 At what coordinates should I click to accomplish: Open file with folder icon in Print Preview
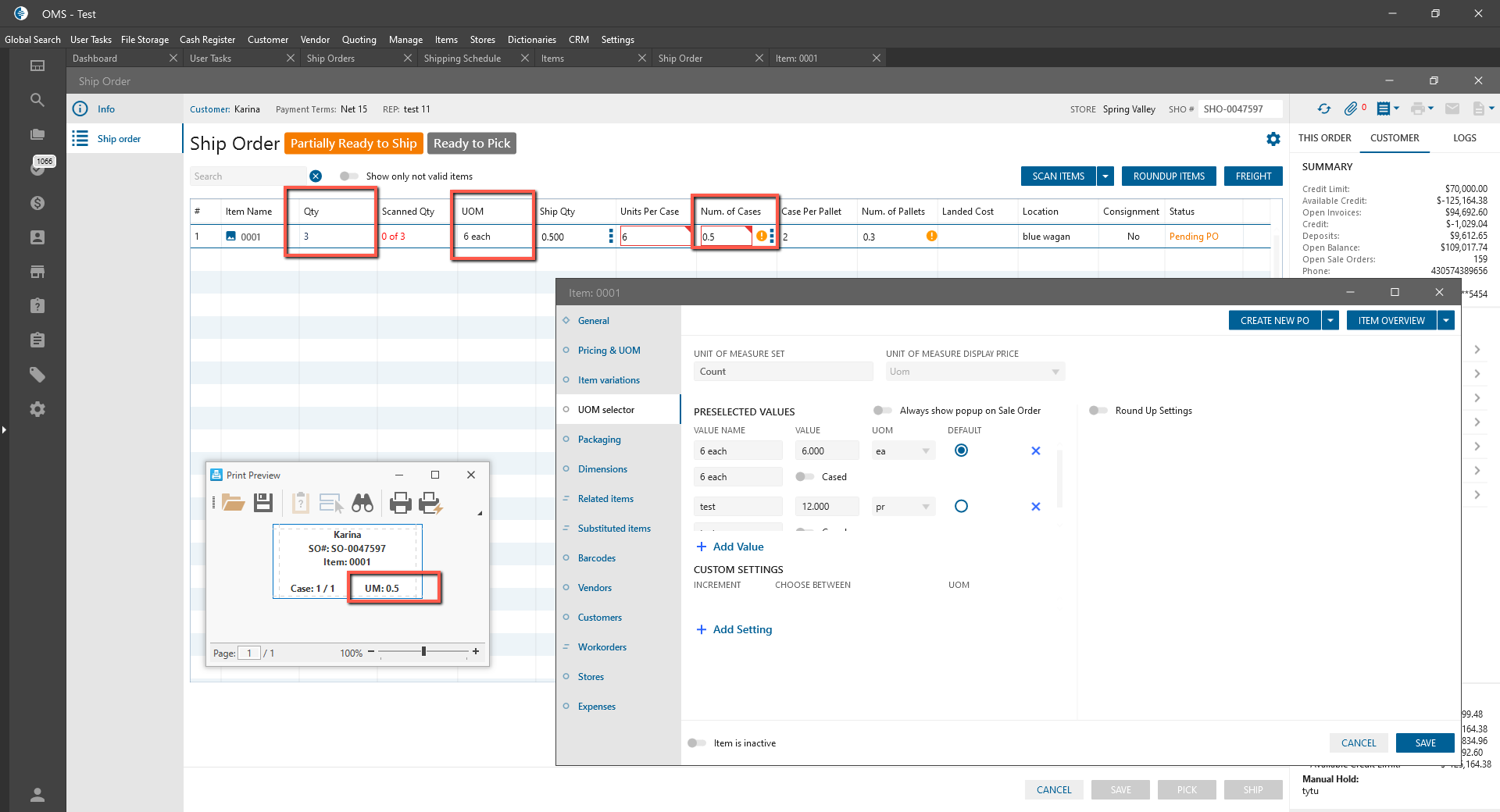tap(233, 503)
